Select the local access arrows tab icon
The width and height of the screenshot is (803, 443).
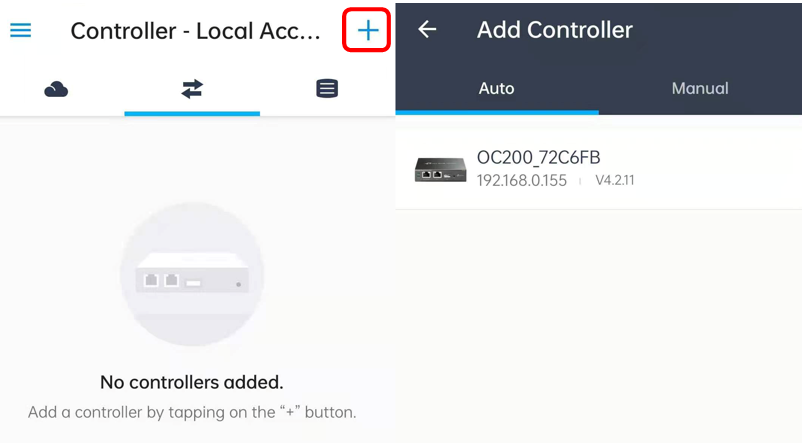point(192,89)
